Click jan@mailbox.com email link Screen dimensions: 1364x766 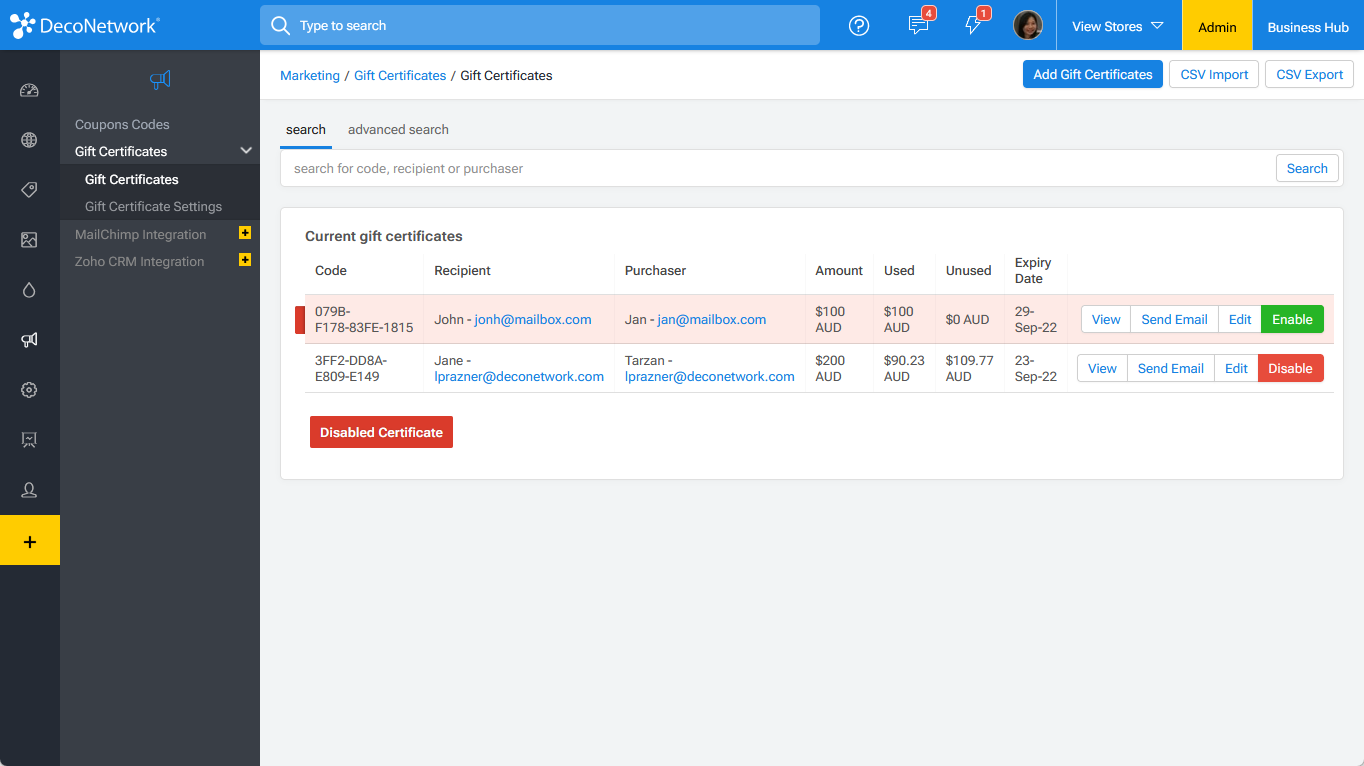point(712,320)
